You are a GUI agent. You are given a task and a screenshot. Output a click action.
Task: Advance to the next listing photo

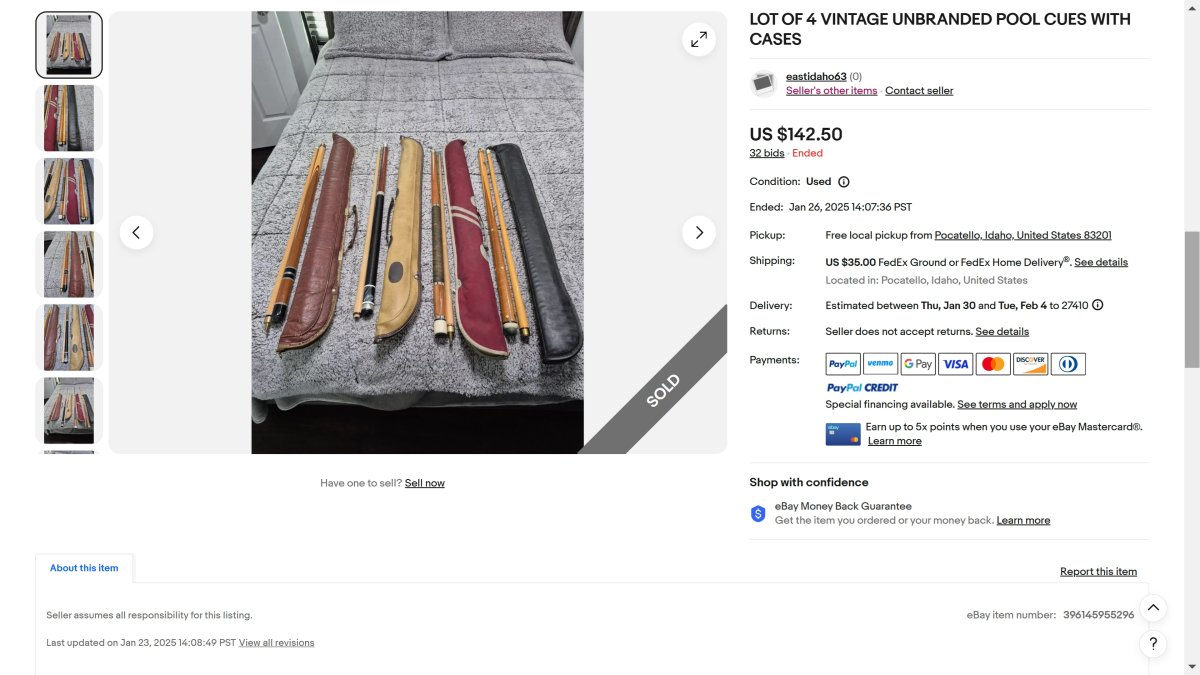(699, 232)
